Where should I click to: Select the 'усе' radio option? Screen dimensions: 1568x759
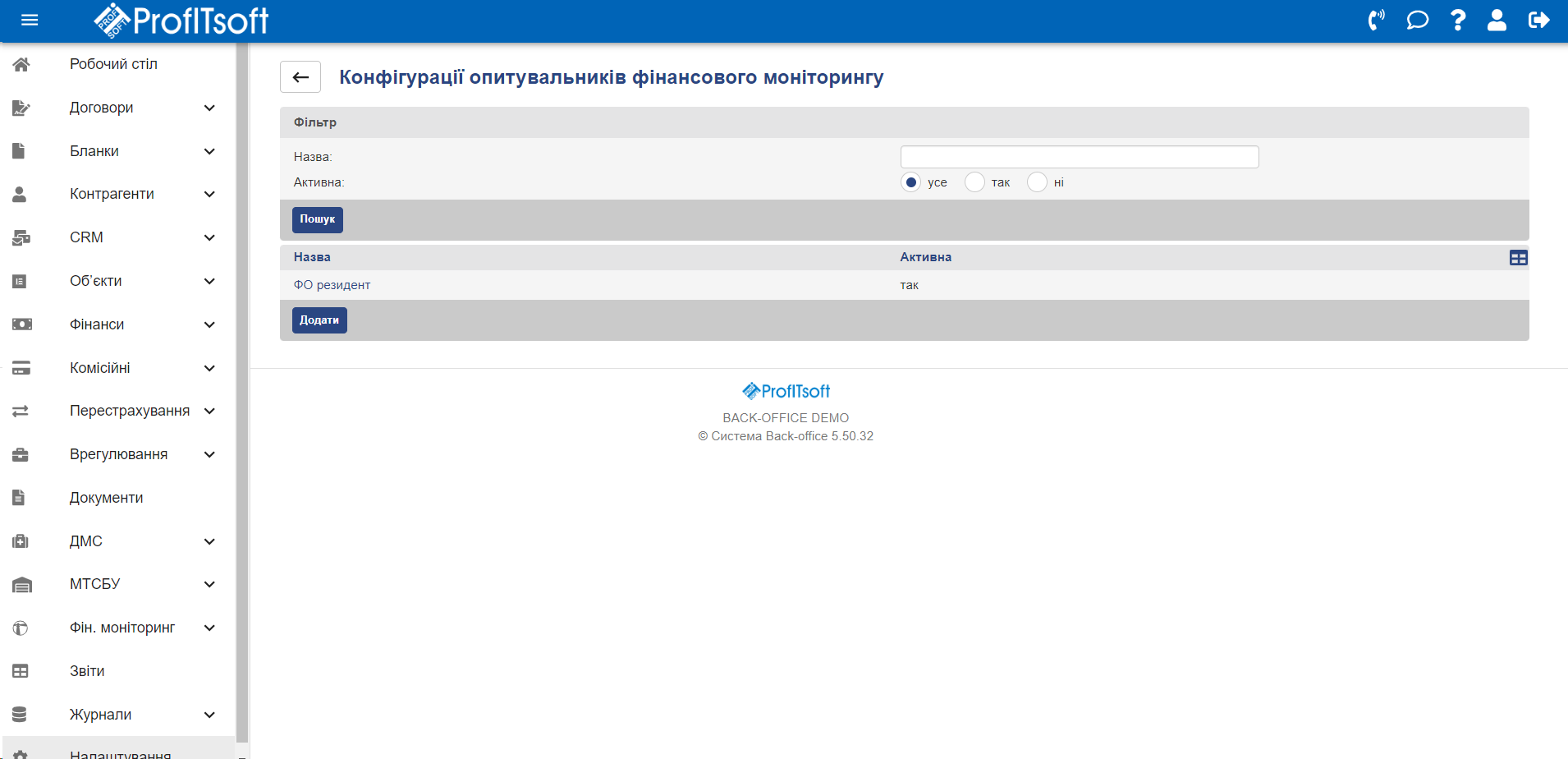[910, 182]
